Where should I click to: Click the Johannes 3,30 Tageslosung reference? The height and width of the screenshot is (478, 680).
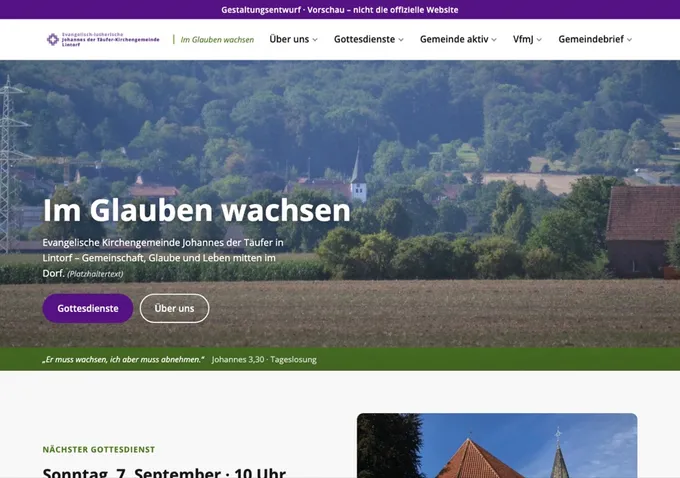(x=264, y=360)
